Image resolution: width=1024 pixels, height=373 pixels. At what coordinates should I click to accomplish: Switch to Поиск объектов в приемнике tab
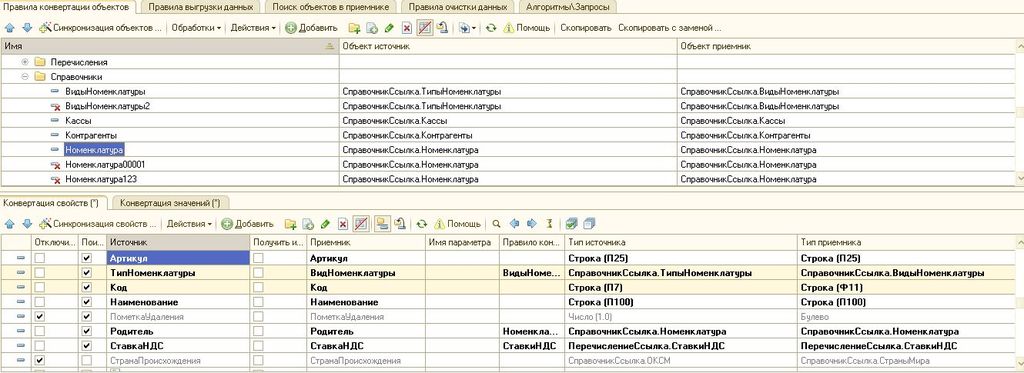coord(329,7)
